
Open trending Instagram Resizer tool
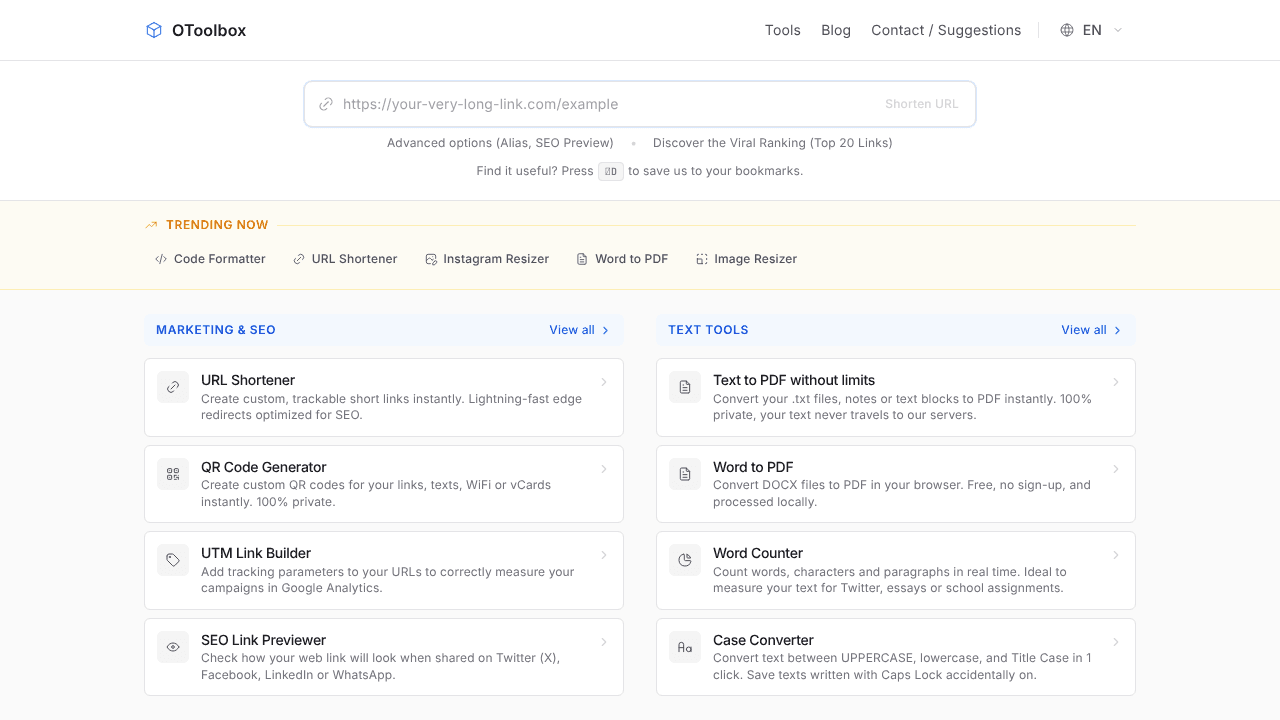[x=487, y=259]
